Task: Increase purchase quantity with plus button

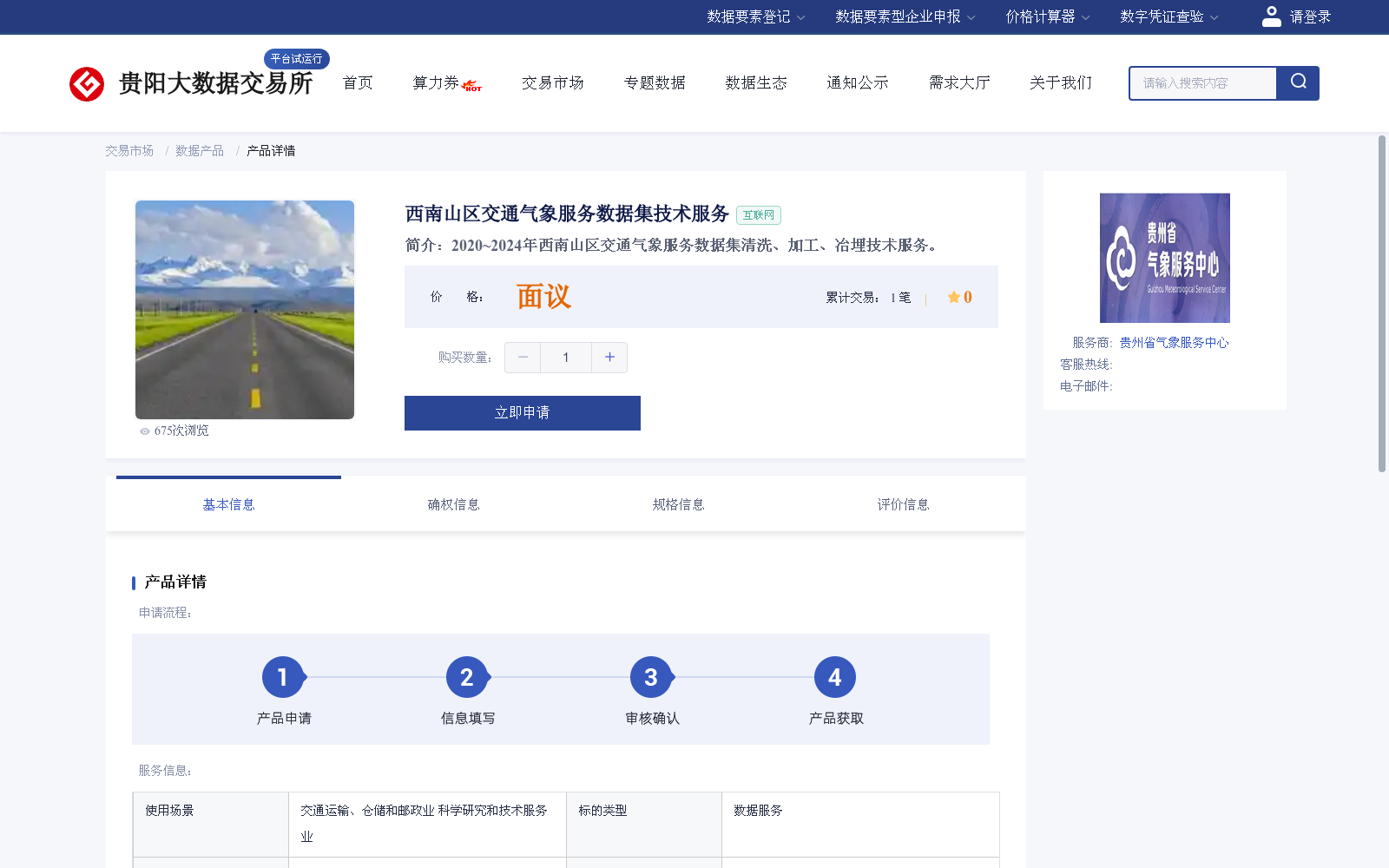Action: click(x=609, y=358)
